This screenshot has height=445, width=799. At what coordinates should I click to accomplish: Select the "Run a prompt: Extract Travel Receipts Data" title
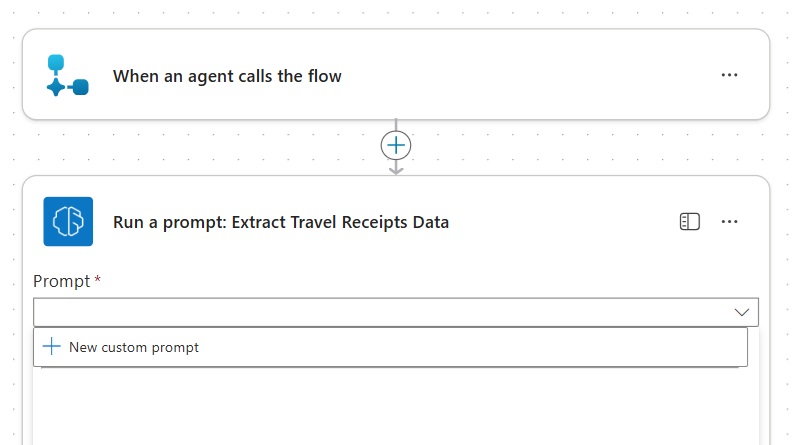click(x=281, y=222)
